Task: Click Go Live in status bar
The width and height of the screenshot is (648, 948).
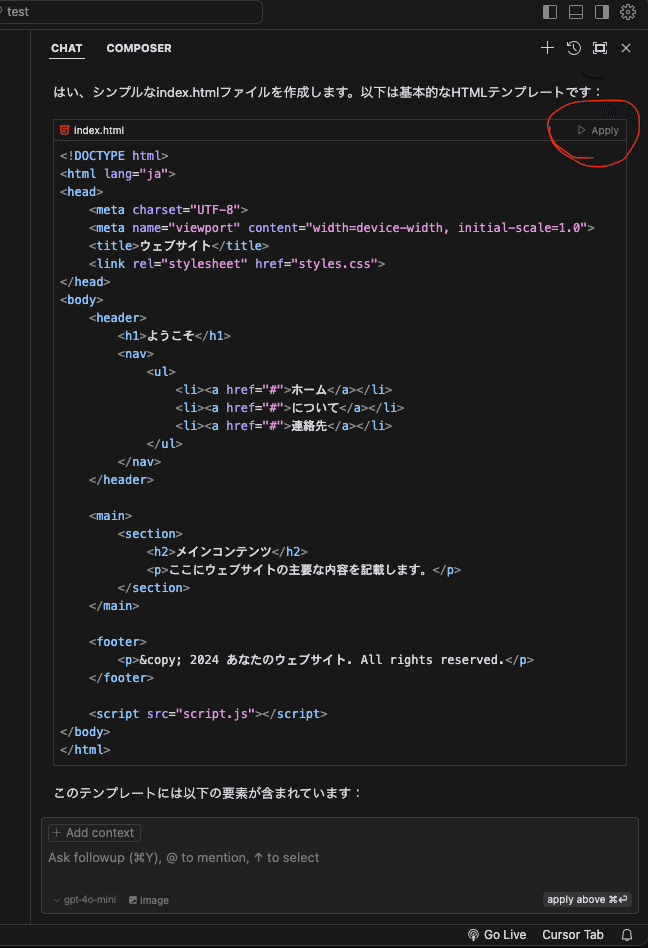Action: [497, 935]
